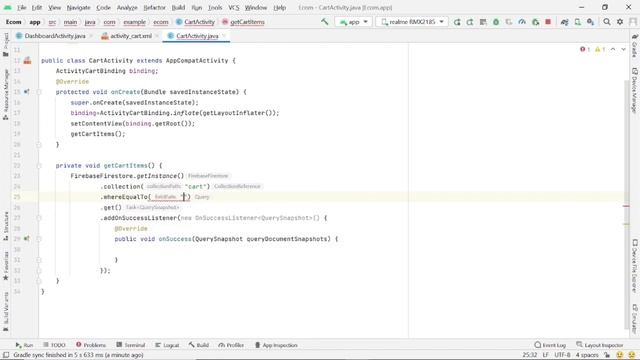Open the Build menu
The height and width of the screenshot is (360, 640).
pyautogui.click(x=178, y=7)
